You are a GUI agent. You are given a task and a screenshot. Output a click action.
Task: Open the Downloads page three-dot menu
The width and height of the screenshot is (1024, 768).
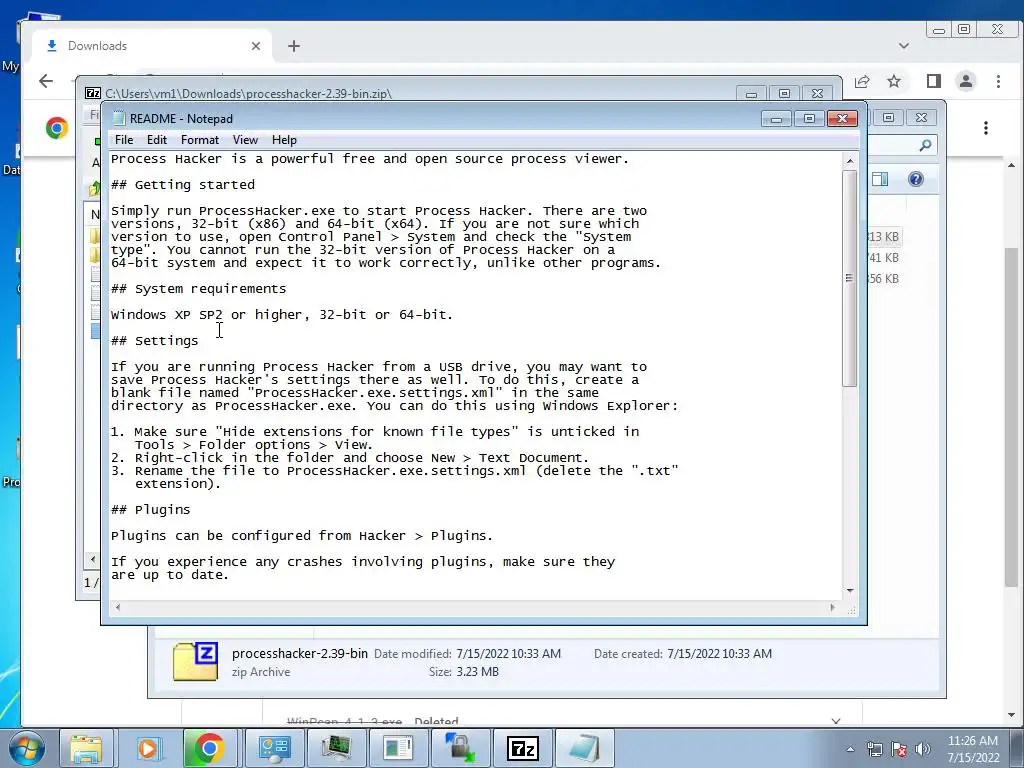coord(986,128)
